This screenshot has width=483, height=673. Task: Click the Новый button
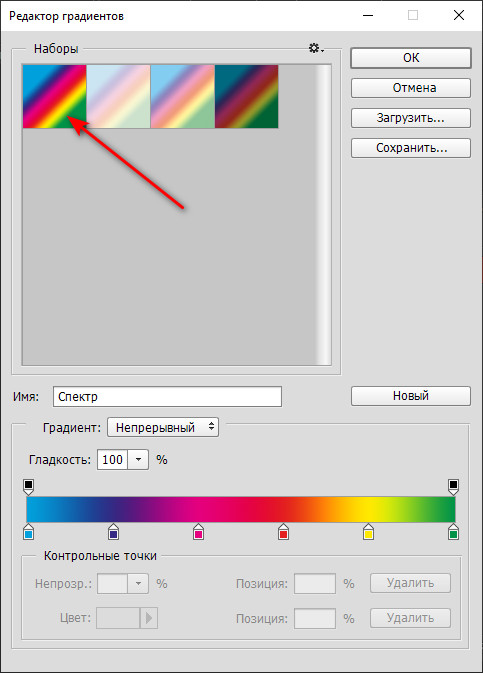tap(411, 396)
